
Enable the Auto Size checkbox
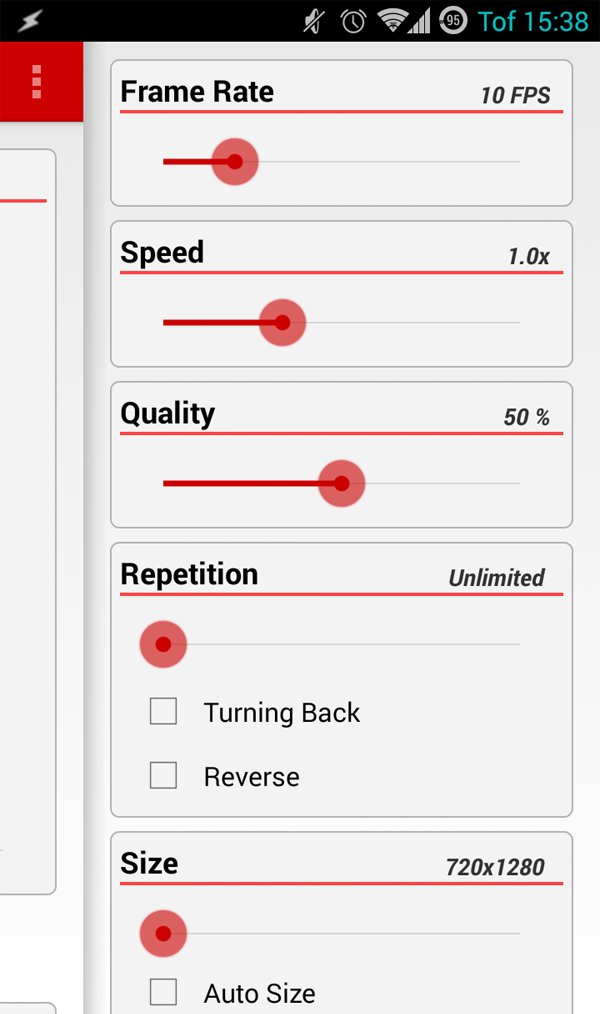[x=164, y=991]
